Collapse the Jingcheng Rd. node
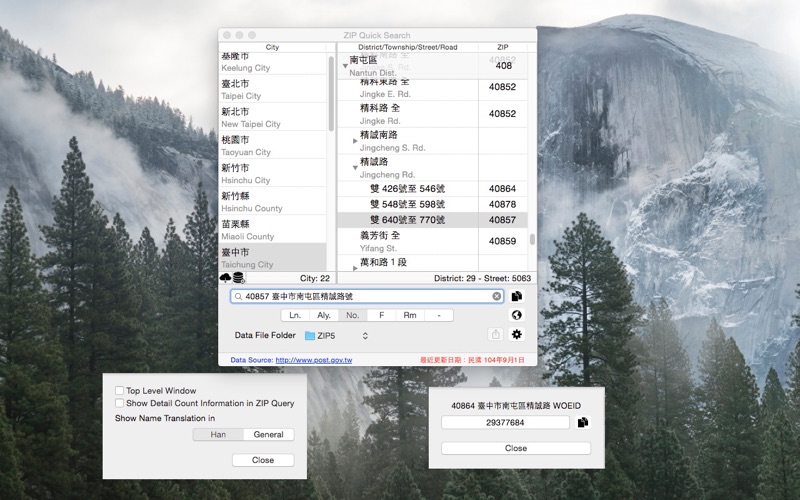Screen dimensions: 800x500 (x=355, y=168)
